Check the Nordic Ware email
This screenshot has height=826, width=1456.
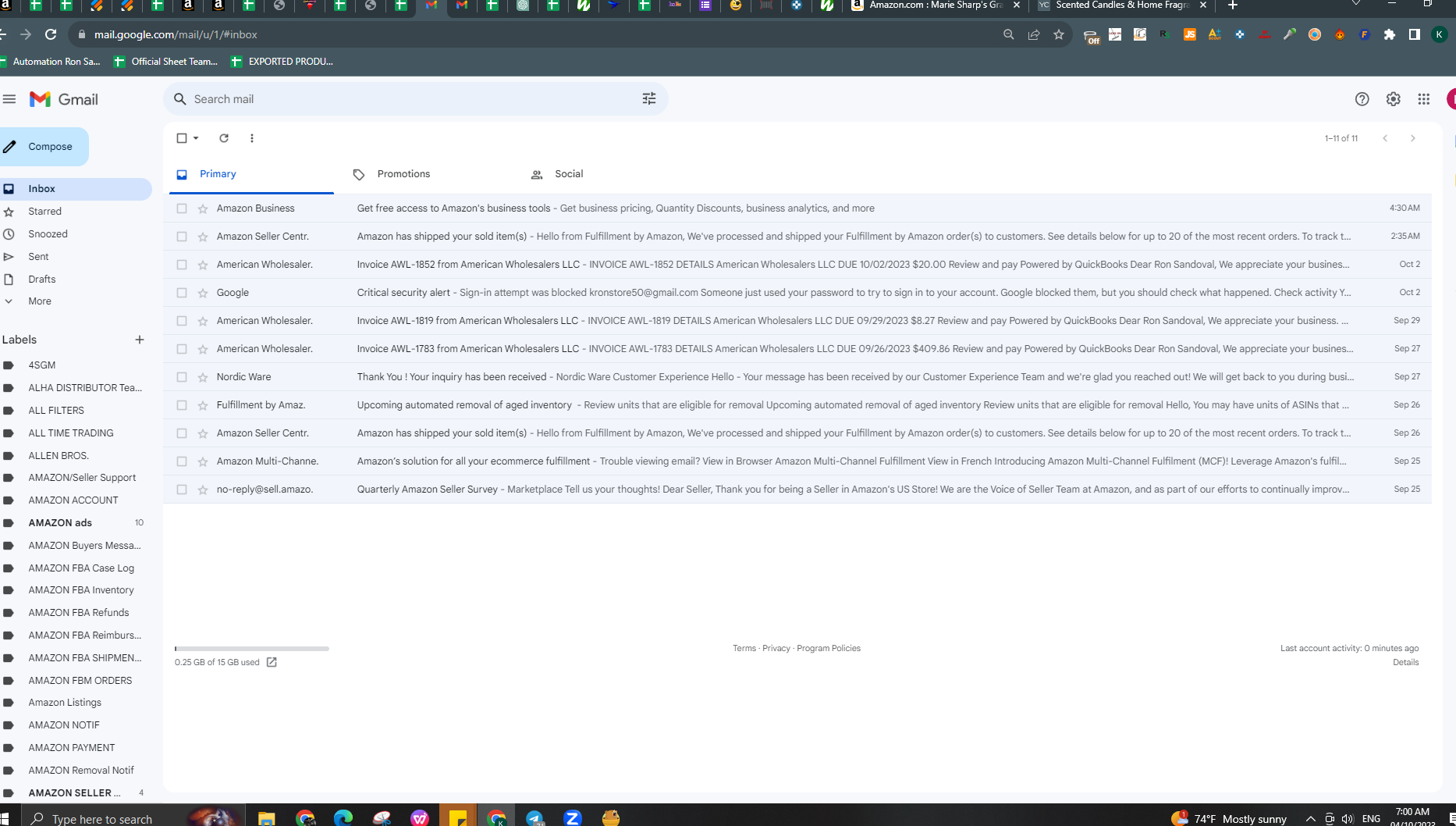click(182, 377)
